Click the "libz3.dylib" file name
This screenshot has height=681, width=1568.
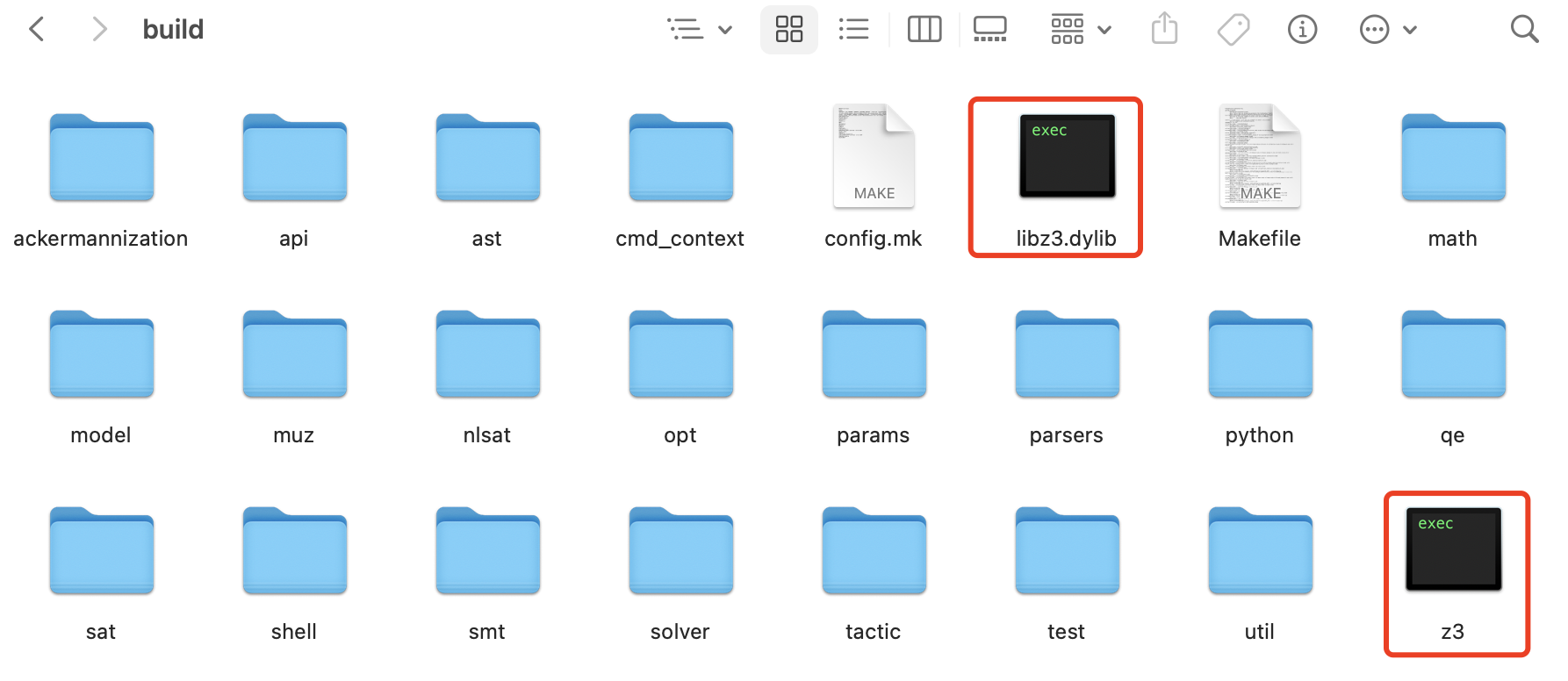click(1067, 239)
